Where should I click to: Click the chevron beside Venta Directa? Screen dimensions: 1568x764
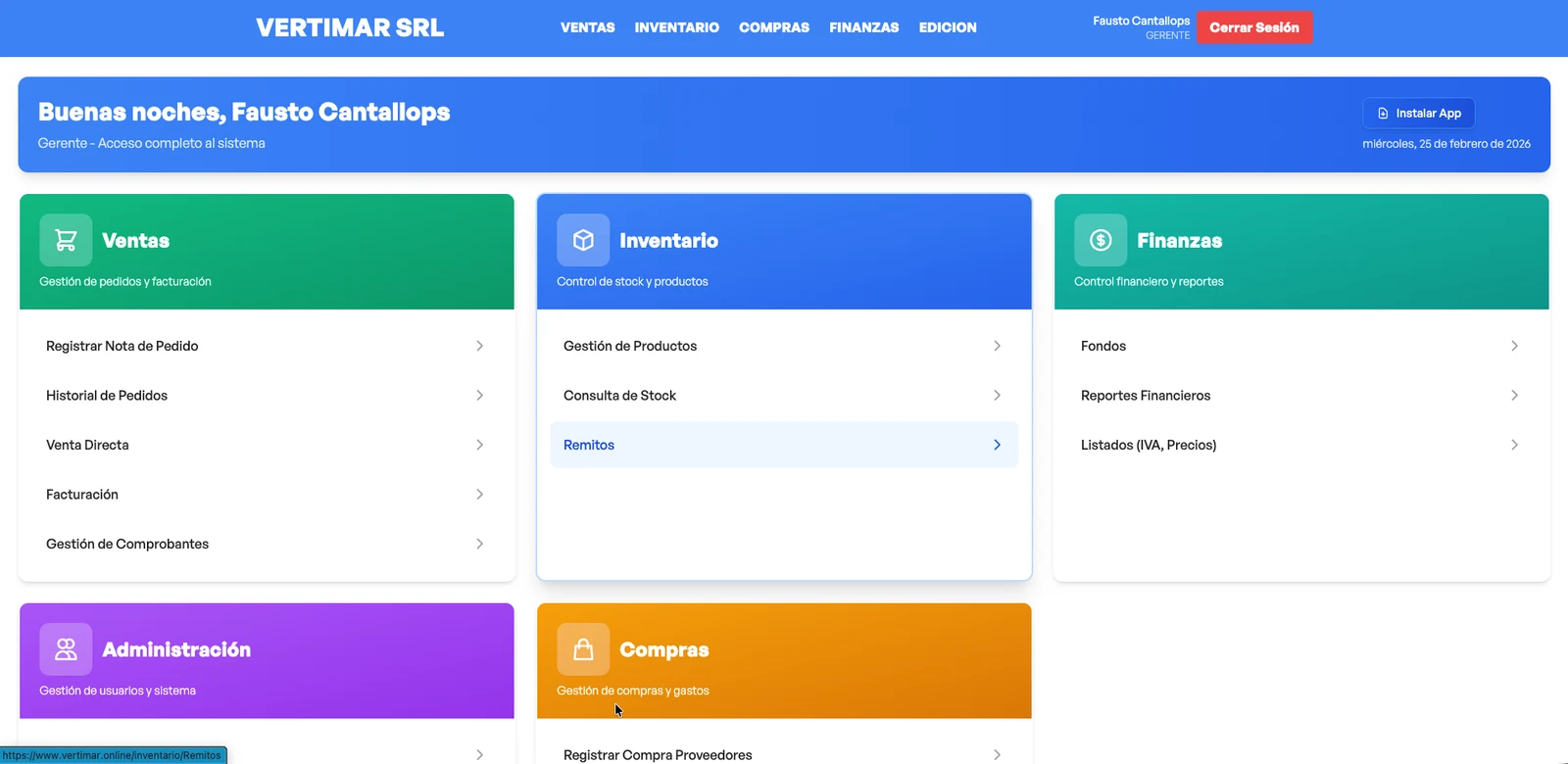click(x=479, y=445)
